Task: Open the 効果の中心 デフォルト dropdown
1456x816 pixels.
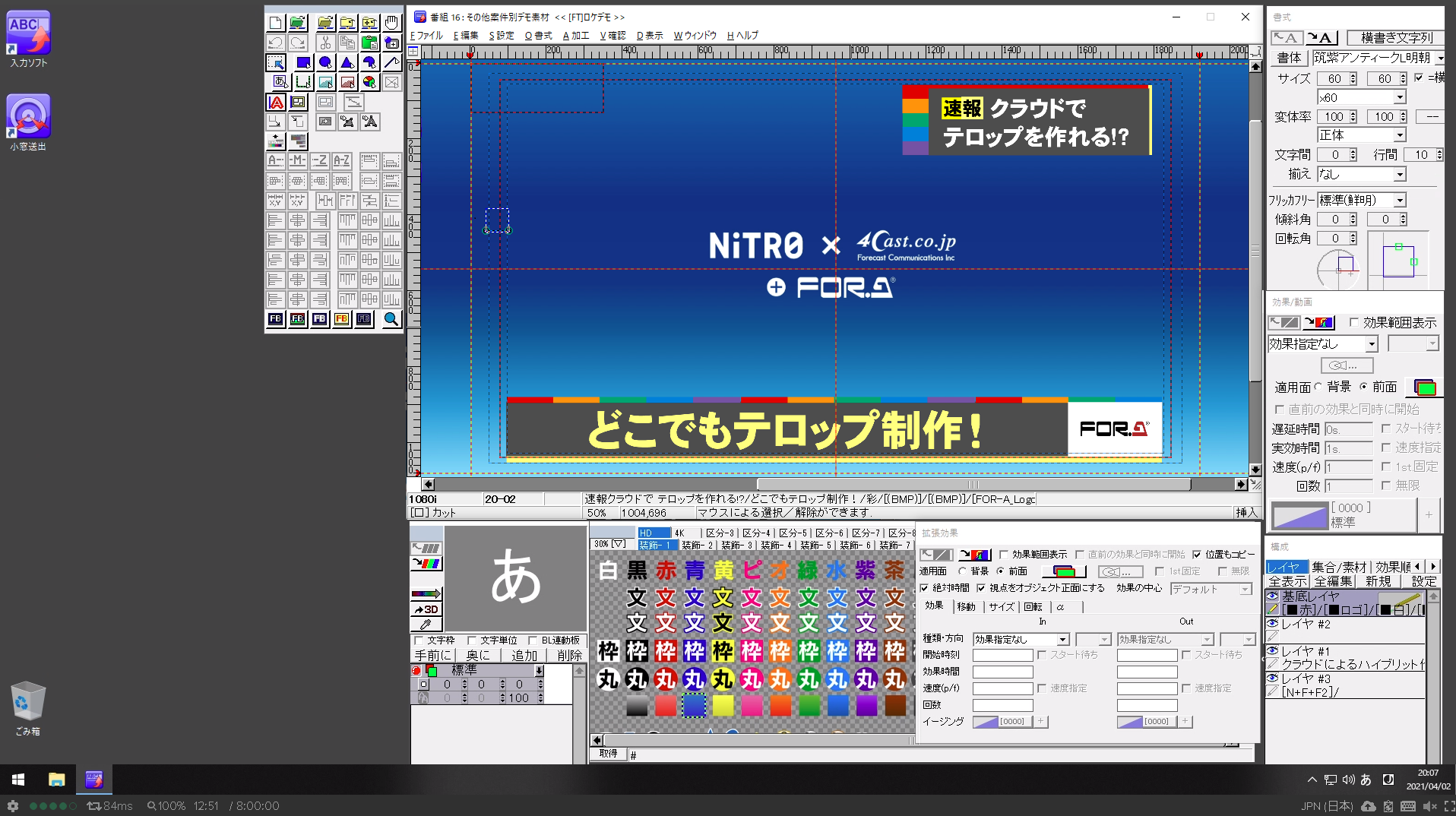Action: (x=1211, y=589)
